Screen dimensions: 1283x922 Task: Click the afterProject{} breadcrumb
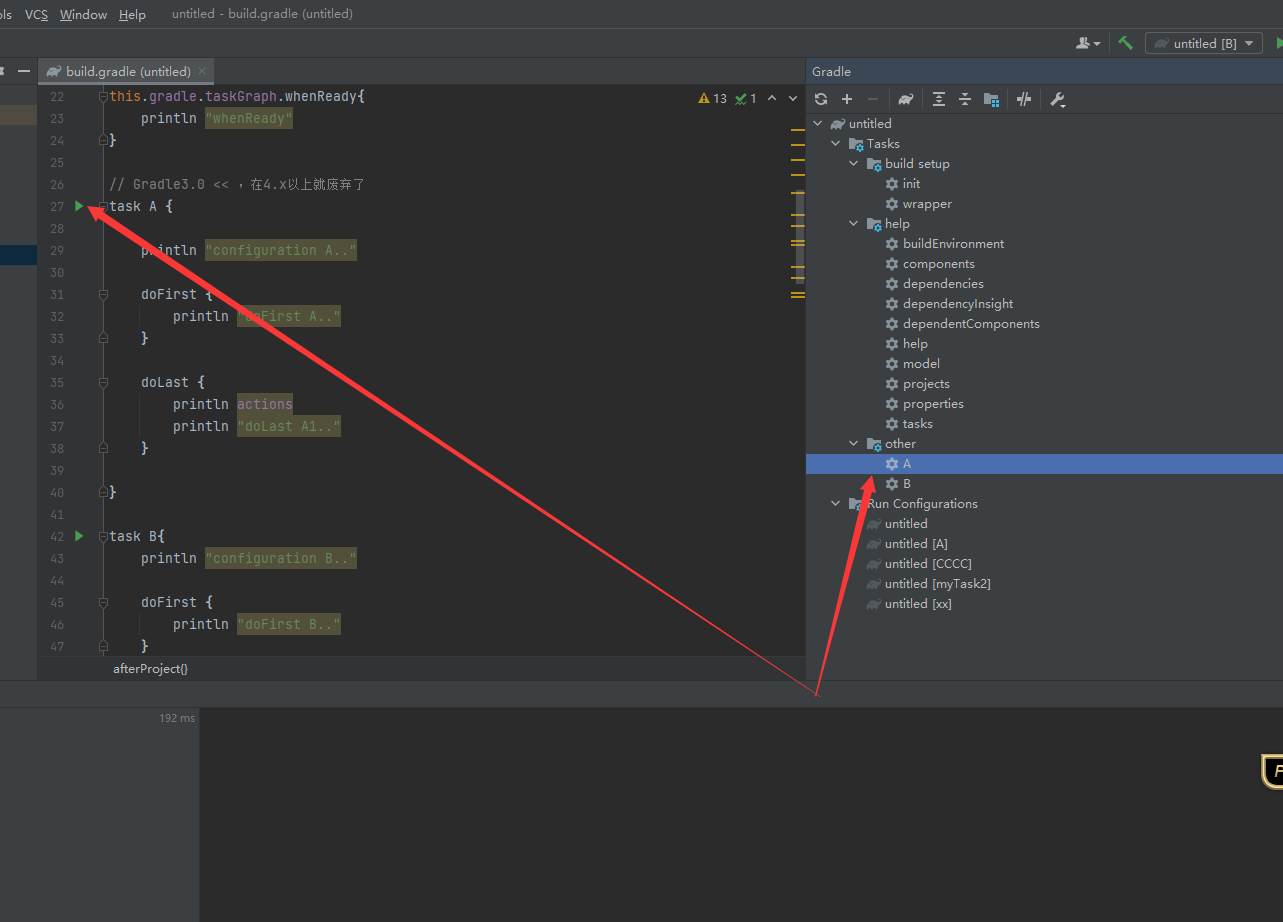coord(150,668)
